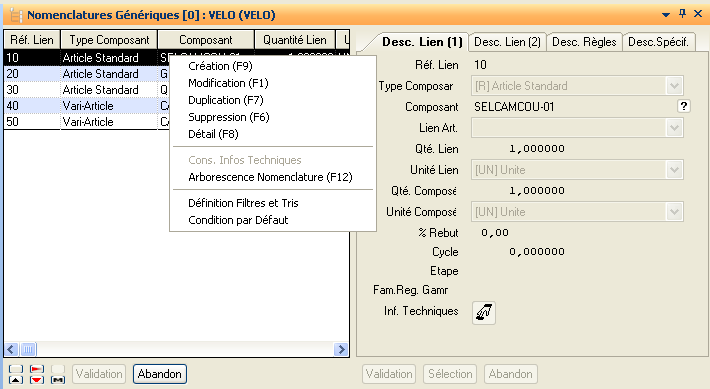710x389 pixels.
Task: Expand the Lien Art. dropdown
Action: (x=674, y=128)
